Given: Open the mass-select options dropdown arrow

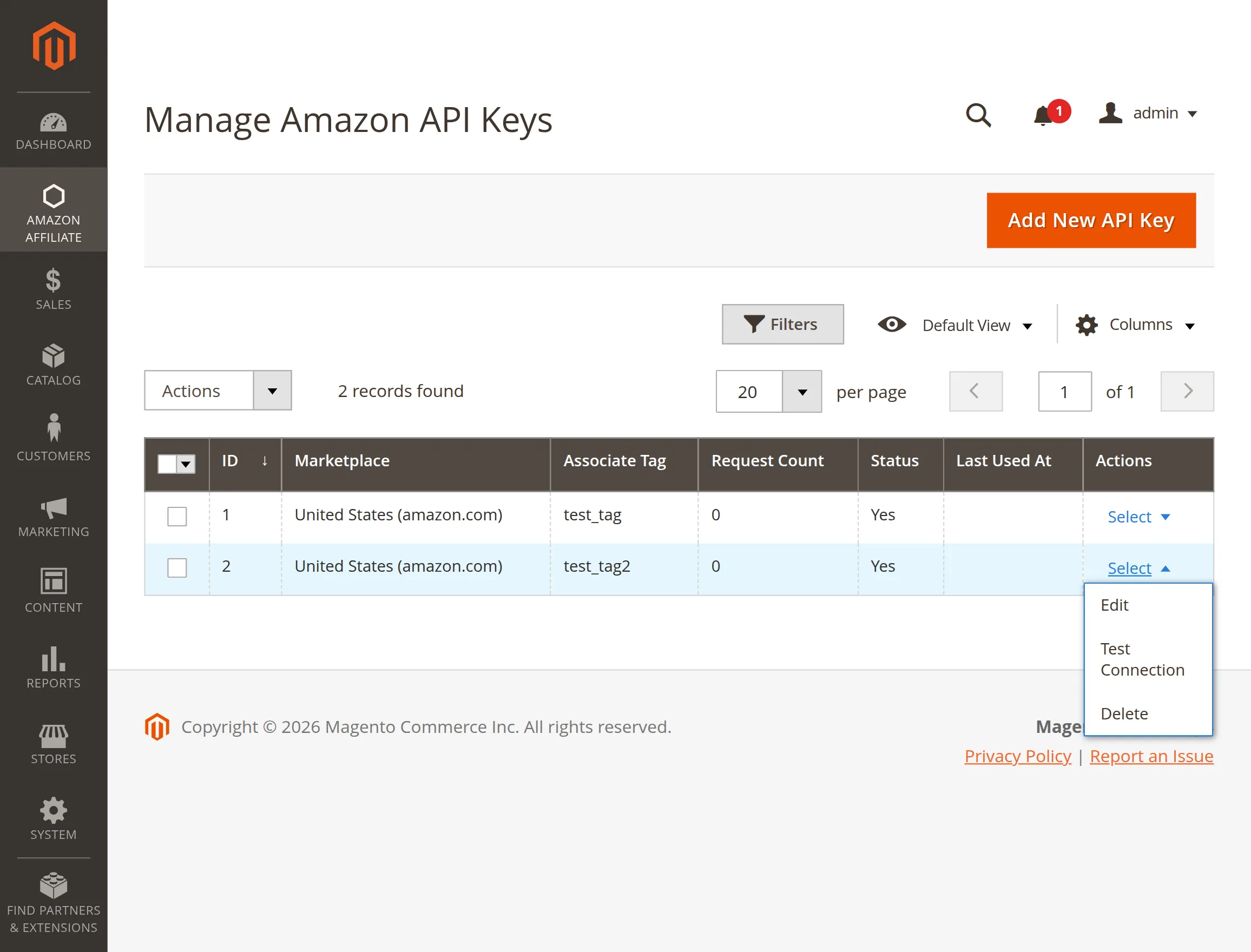Looking at the screenshot, I should (x=186, y=464).
